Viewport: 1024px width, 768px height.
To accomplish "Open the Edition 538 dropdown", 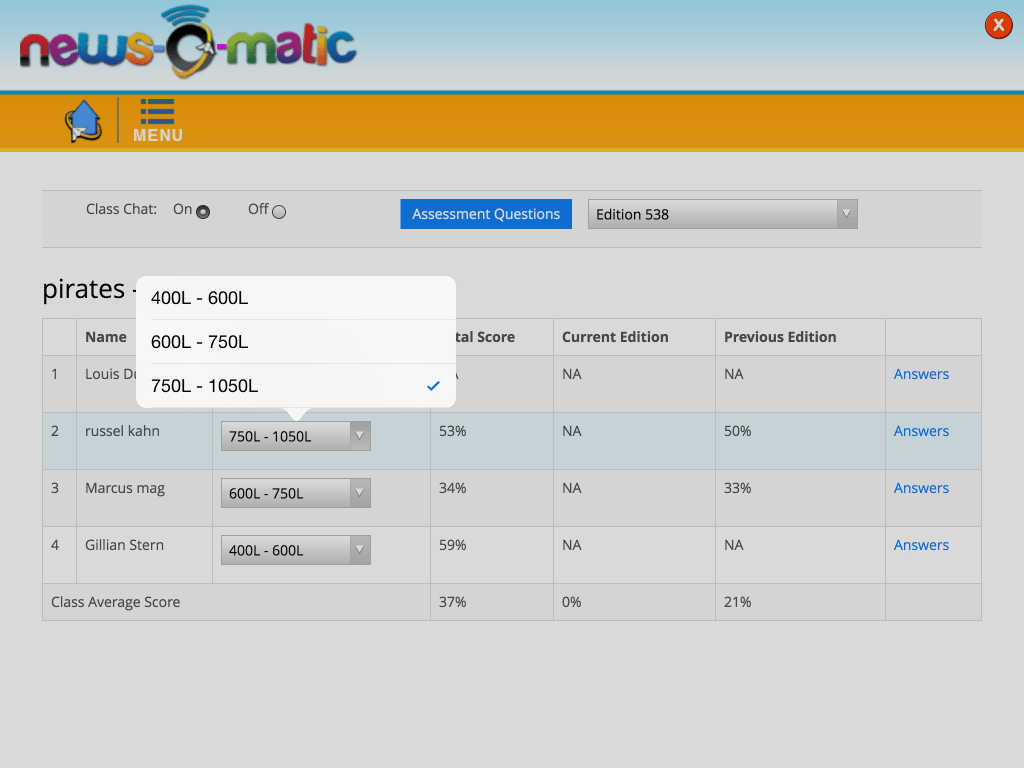I will pyautogui.click(x=722, y=214).
